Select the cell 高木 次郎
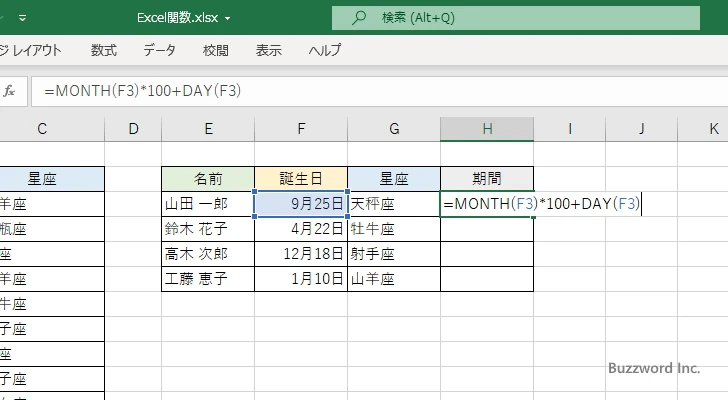This screenshot has height=400, width=728. click(x=208, y=254)
